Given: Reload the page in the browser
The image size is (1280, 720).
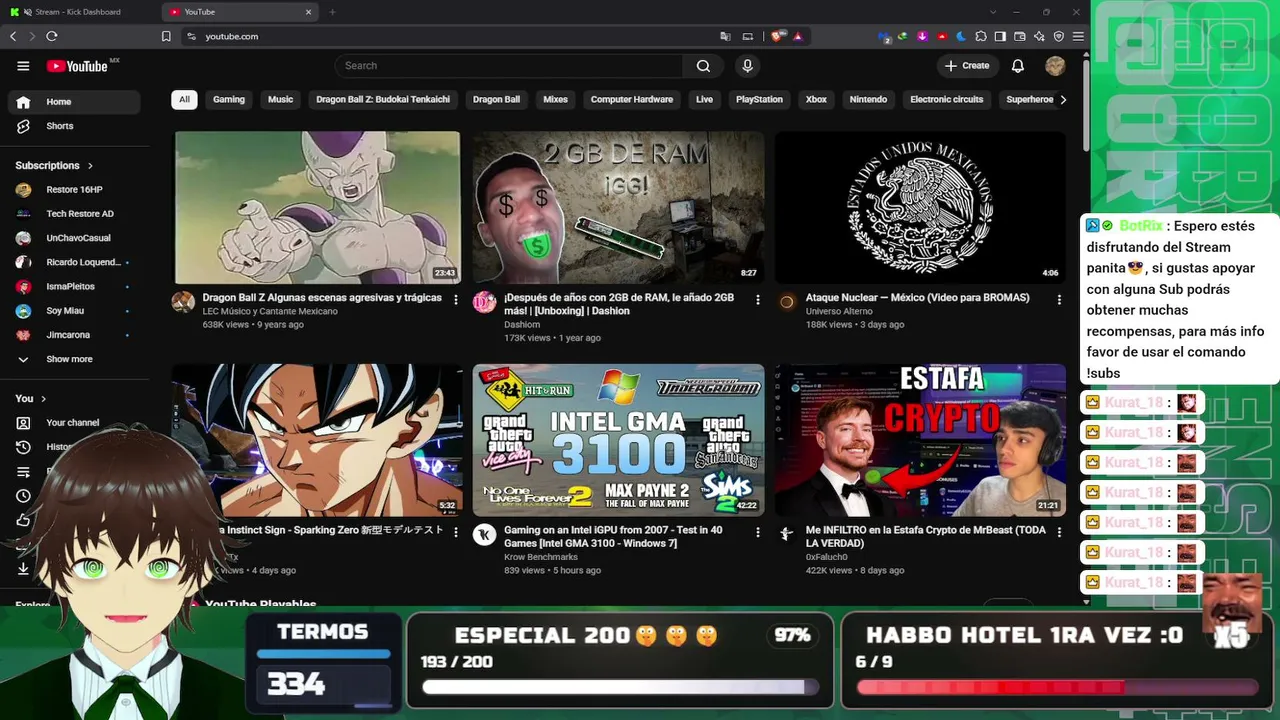Looking at the screenshot, I should coord(52,36).
